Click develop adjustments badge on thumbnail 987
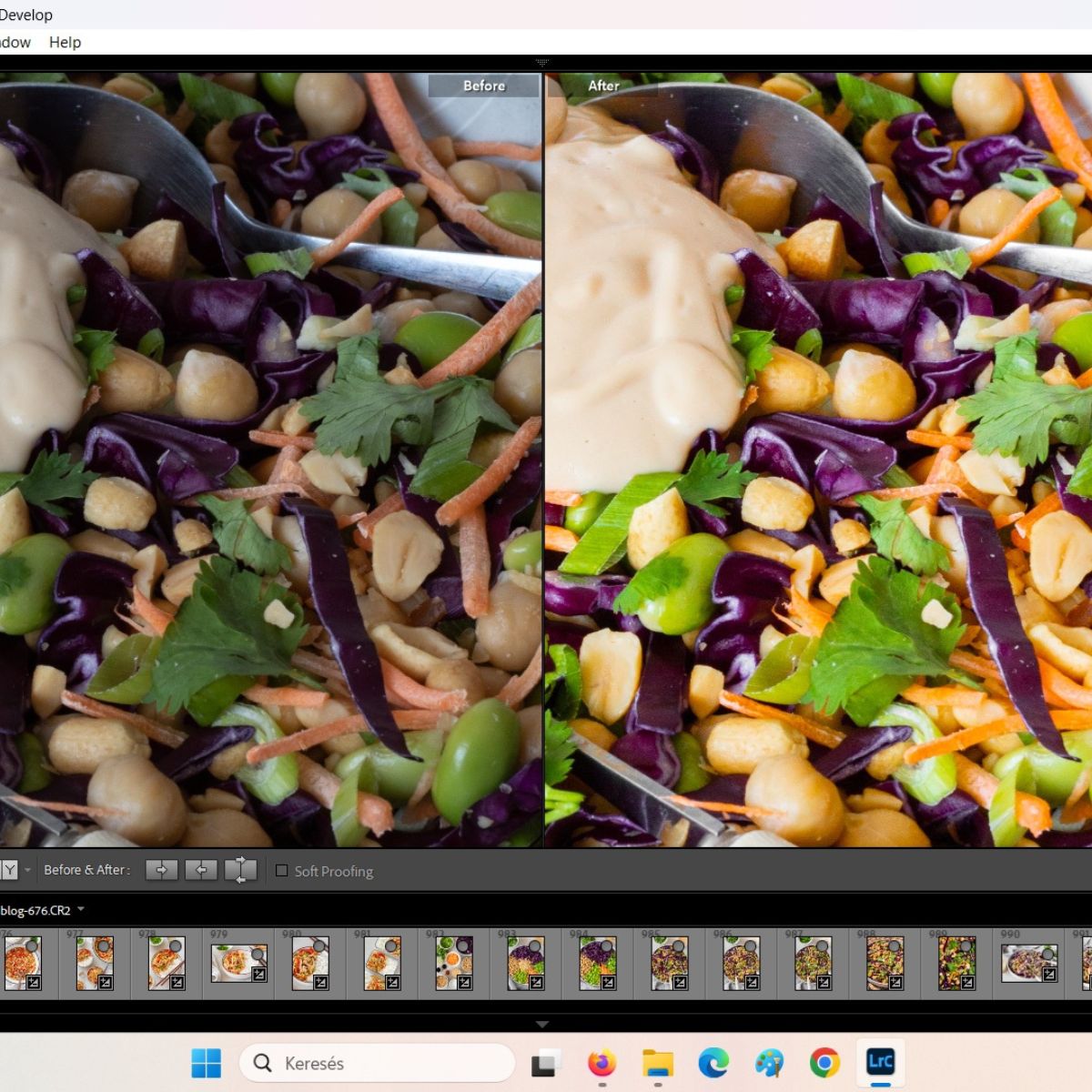This screenshot has width=1092, height=1092. (x=824, y=983)
